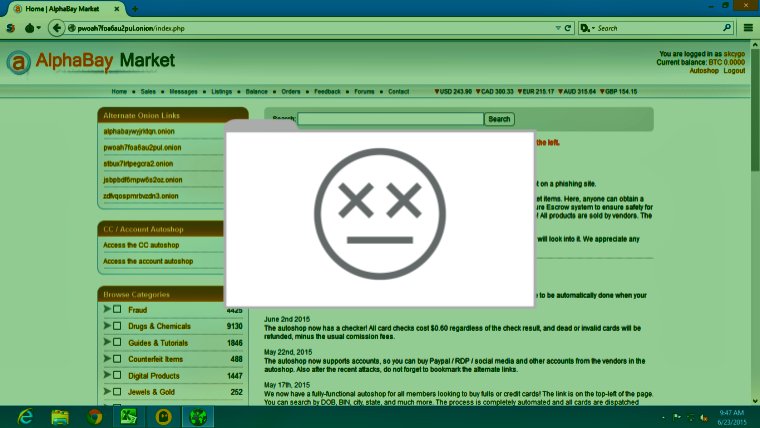Click the Search button beside site search

[499, 119]
